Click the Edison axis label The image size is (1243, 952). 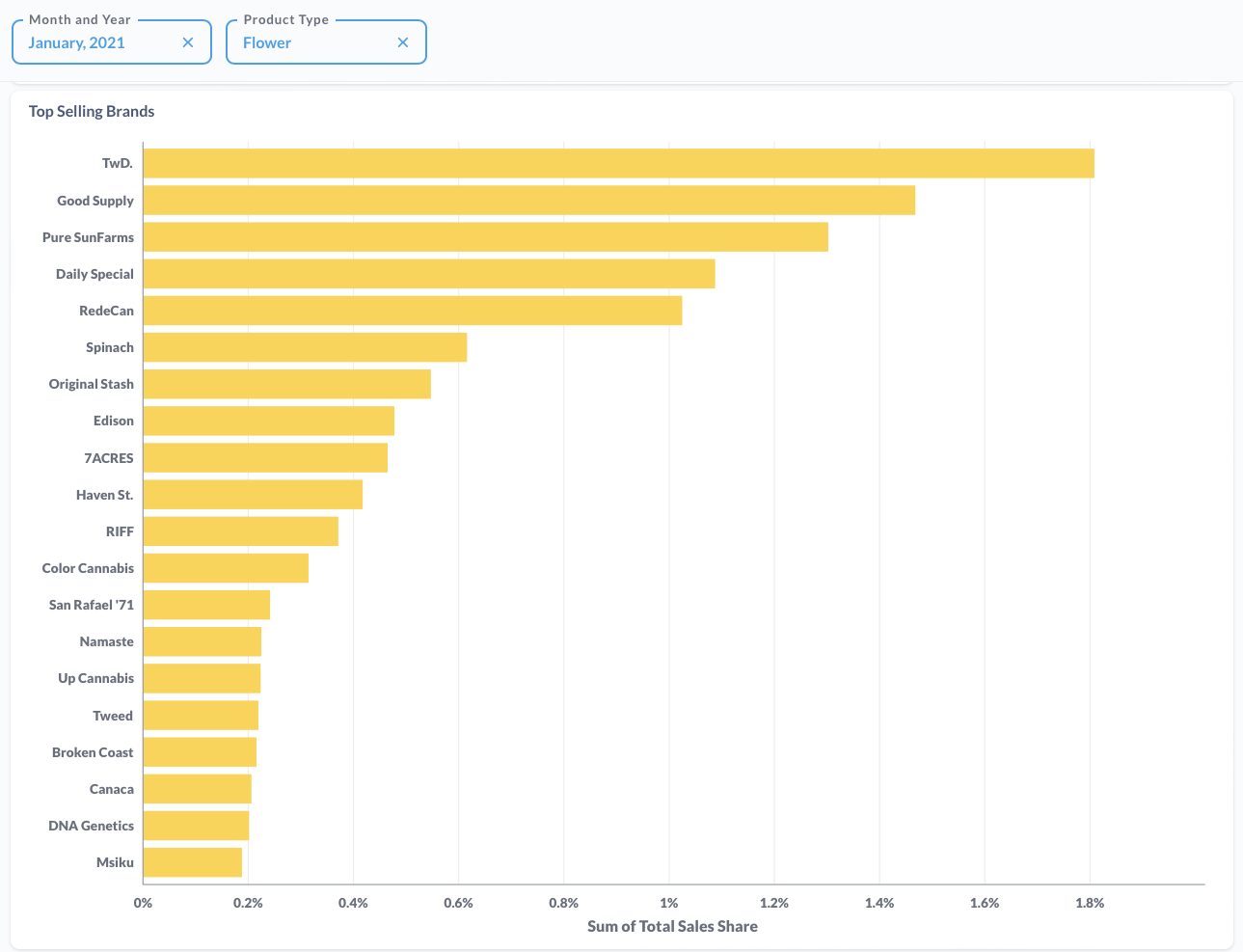[x=114, y=421]
